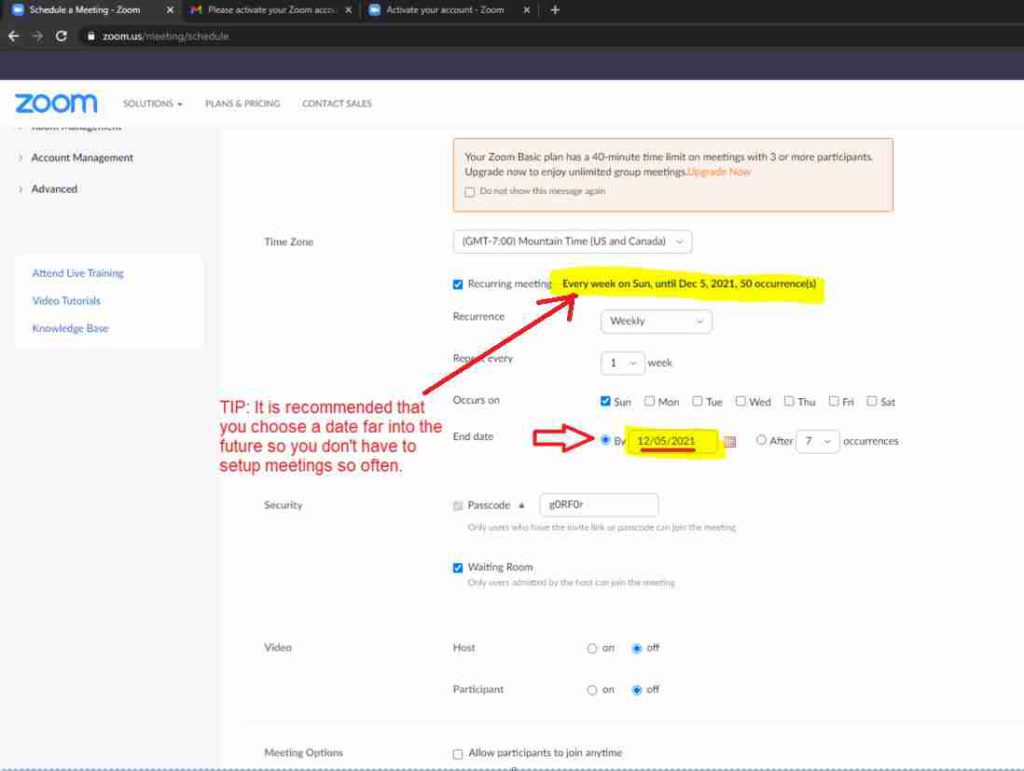Open Video Tutorials link
Image resolution: width=1024 pixels, height=771 pixels.
(66, 301)
